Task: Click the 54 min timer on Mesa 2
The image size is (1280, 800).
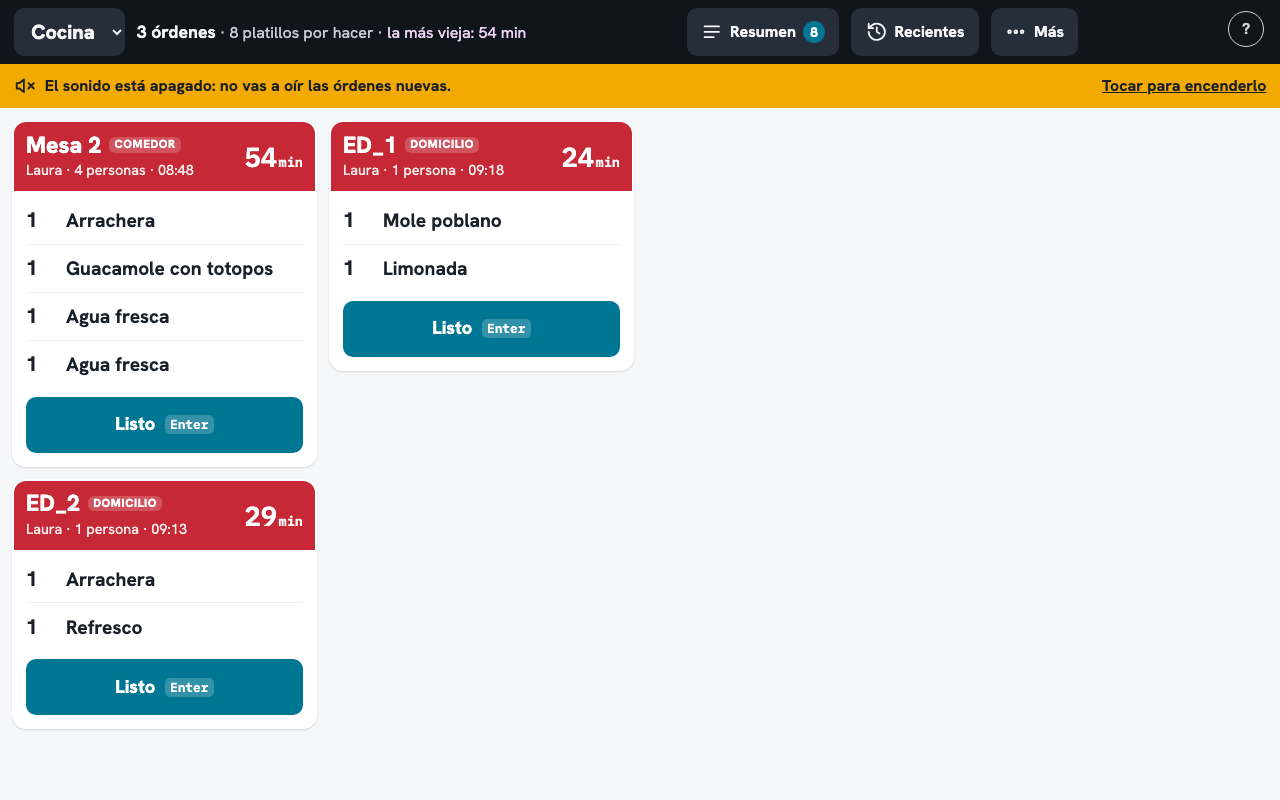Action: [x=274, y=158]
